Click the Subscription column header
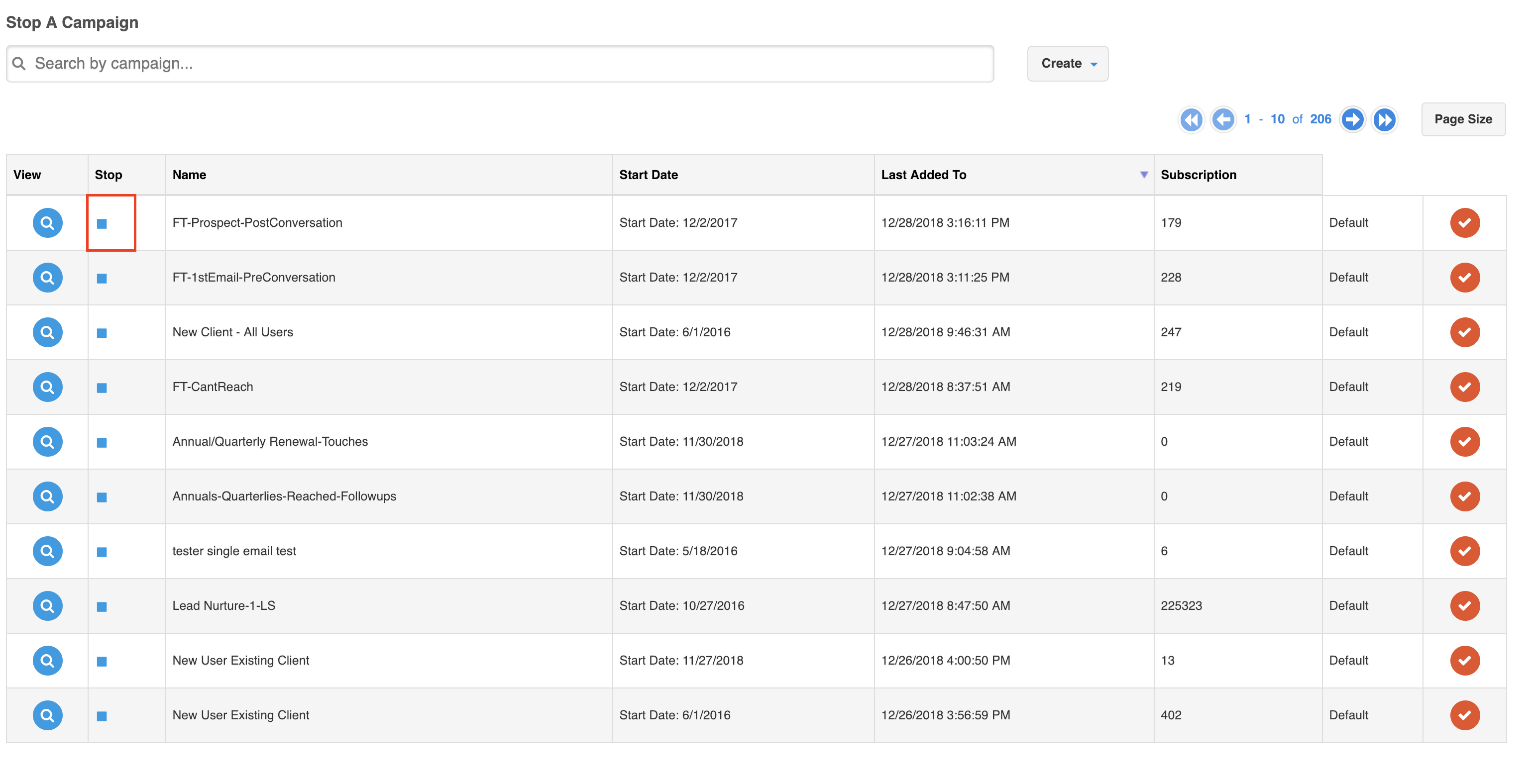1532x784 pixels. point(1199,175)
